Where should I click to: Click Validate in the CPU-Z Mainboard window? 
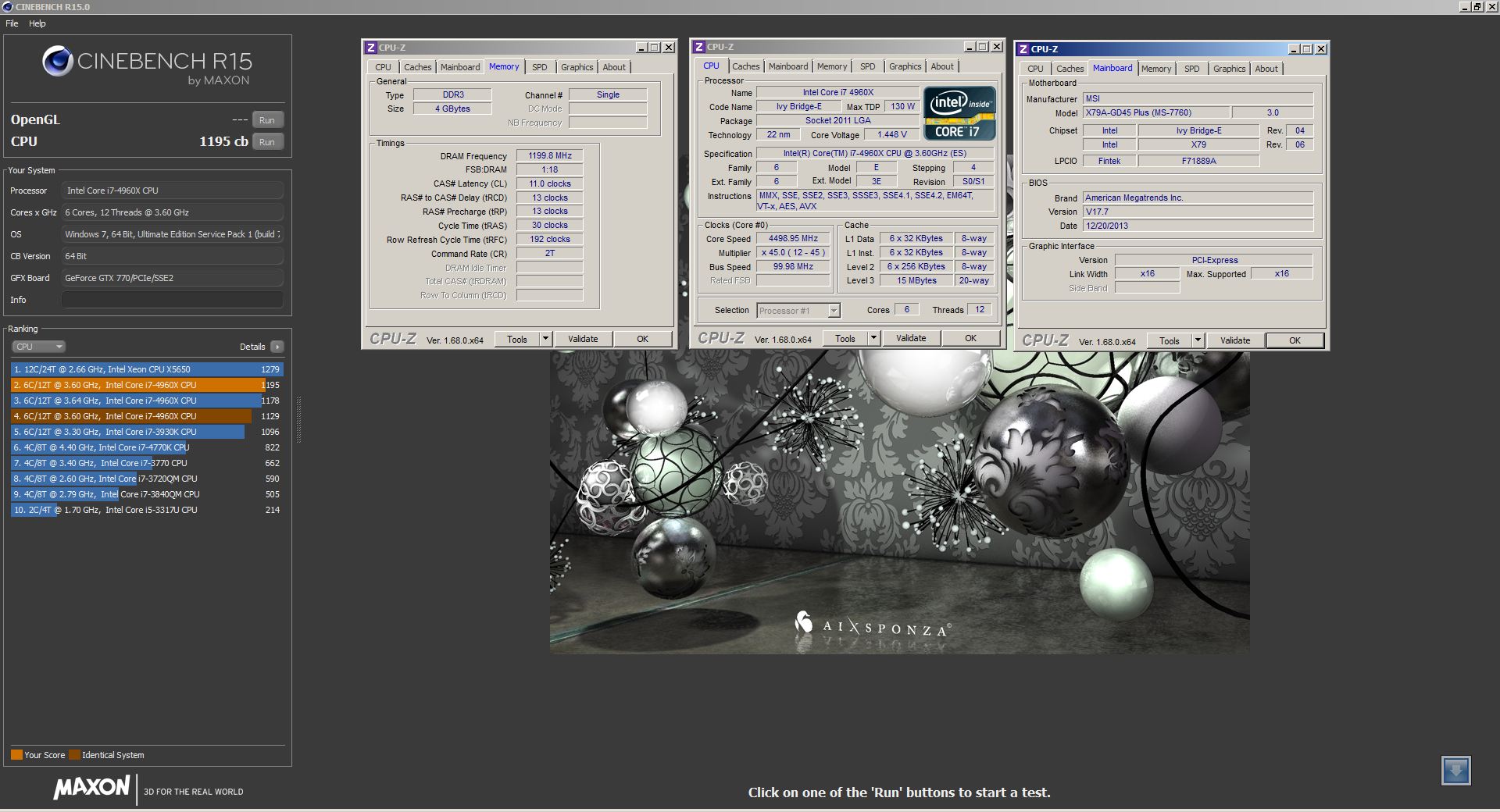click(x=1235, y=340)
